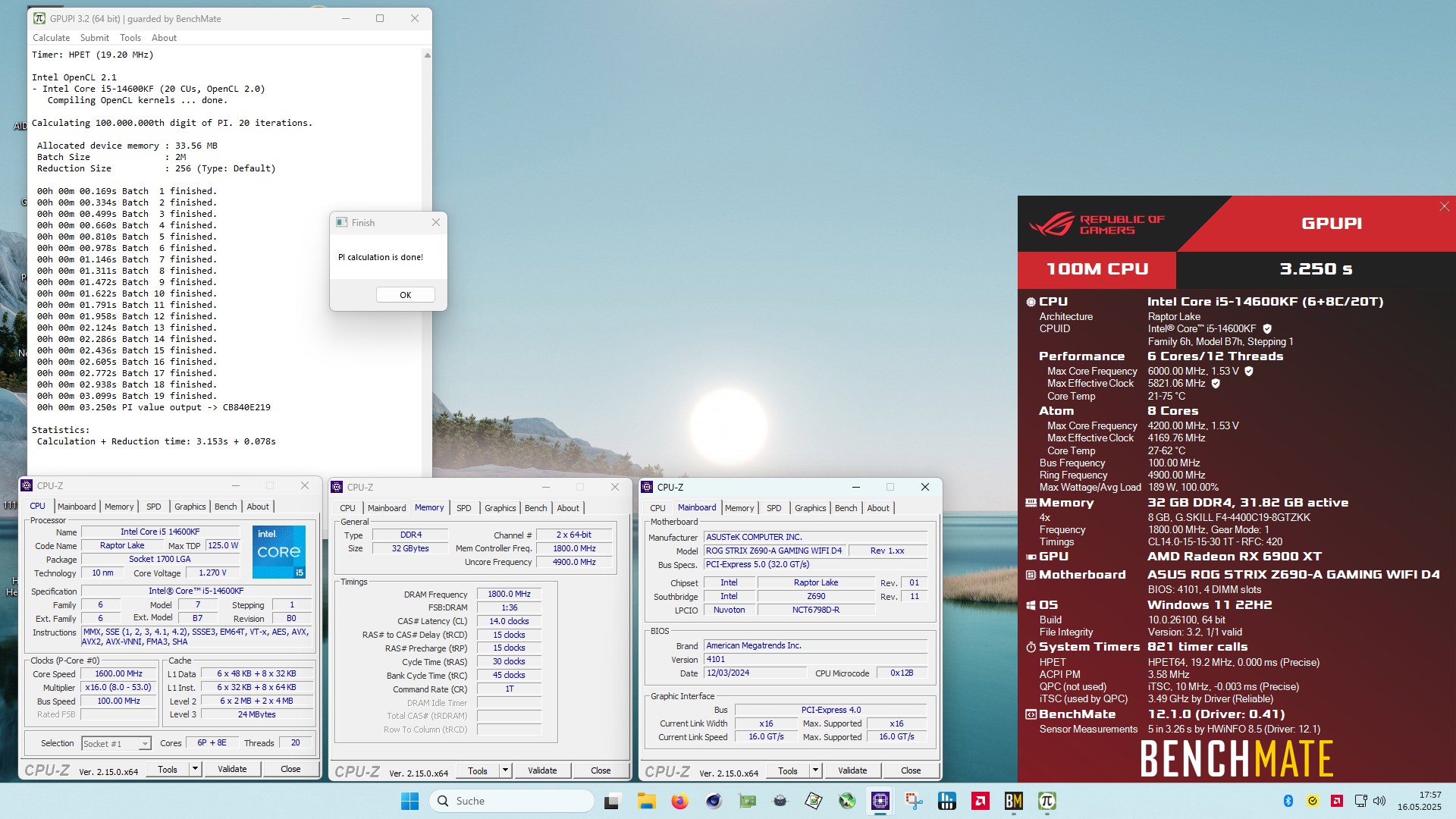Switch to Memory tab in CPU-Z CPU window
This screenshot has height=819, width=1456.
coord(119,507)
